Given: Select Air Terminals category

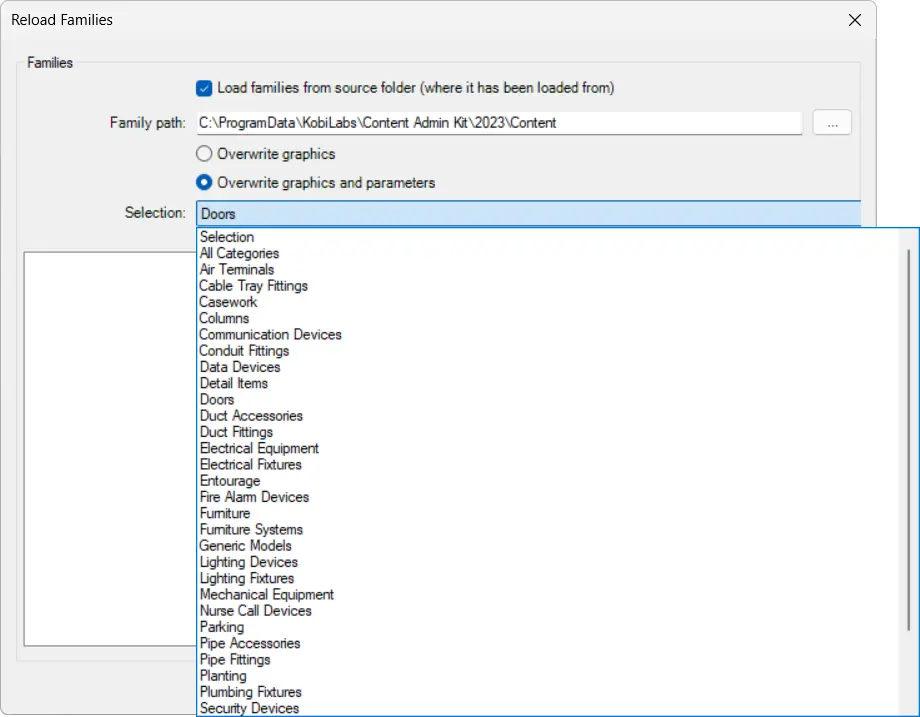Looking at the screenshot, I should (x=236, y=269).
